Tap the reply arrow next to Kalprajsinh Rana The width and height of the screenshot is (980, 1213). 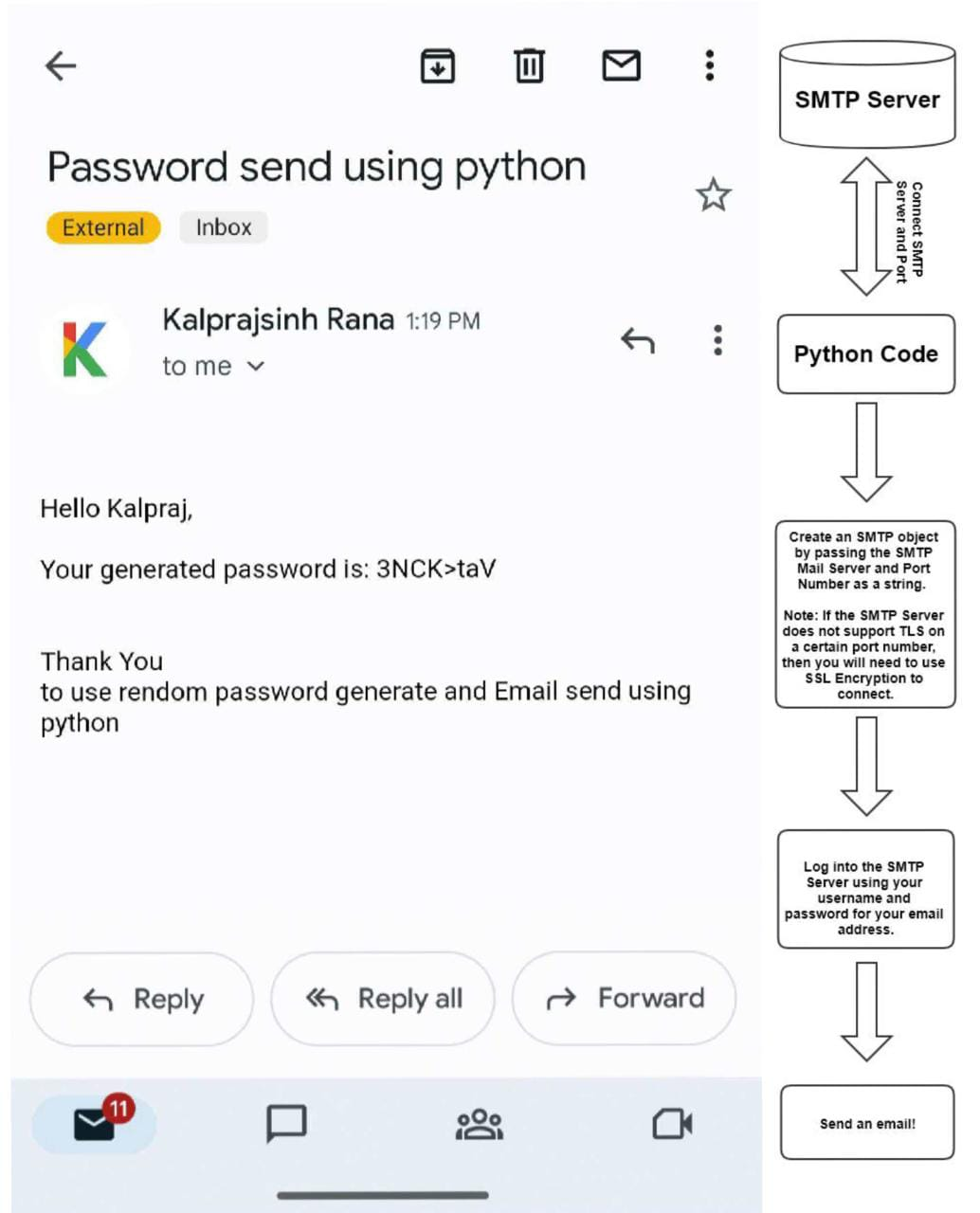[x=638, y=340]
